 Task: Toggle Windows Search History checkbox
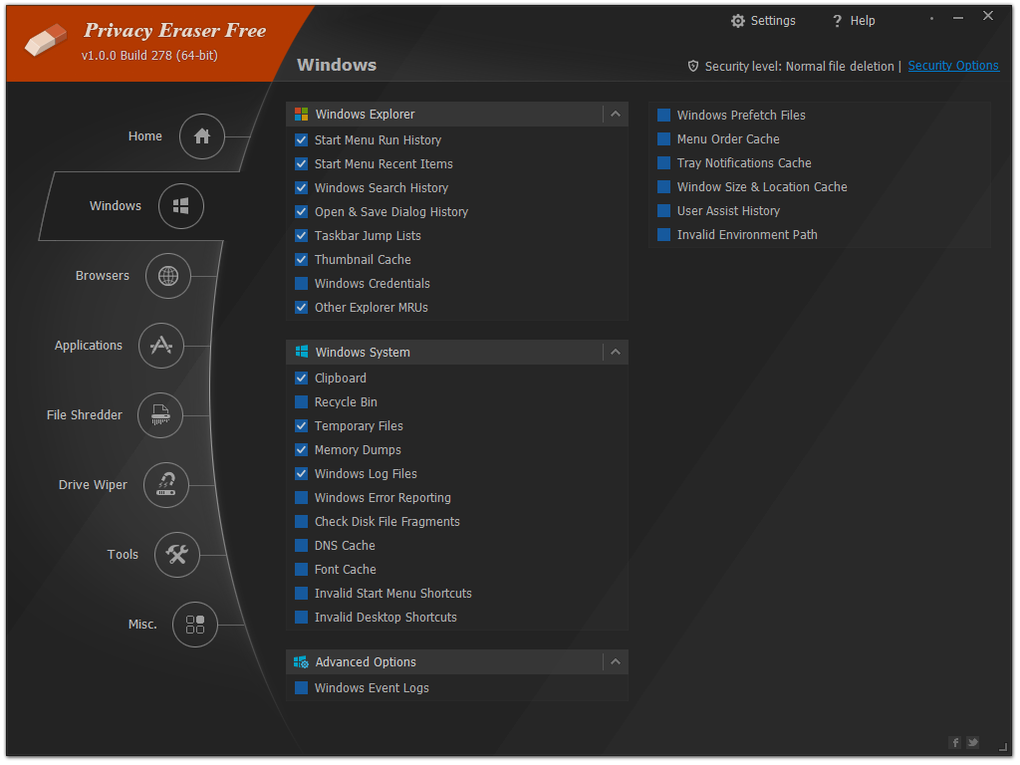tap(301, 188)
